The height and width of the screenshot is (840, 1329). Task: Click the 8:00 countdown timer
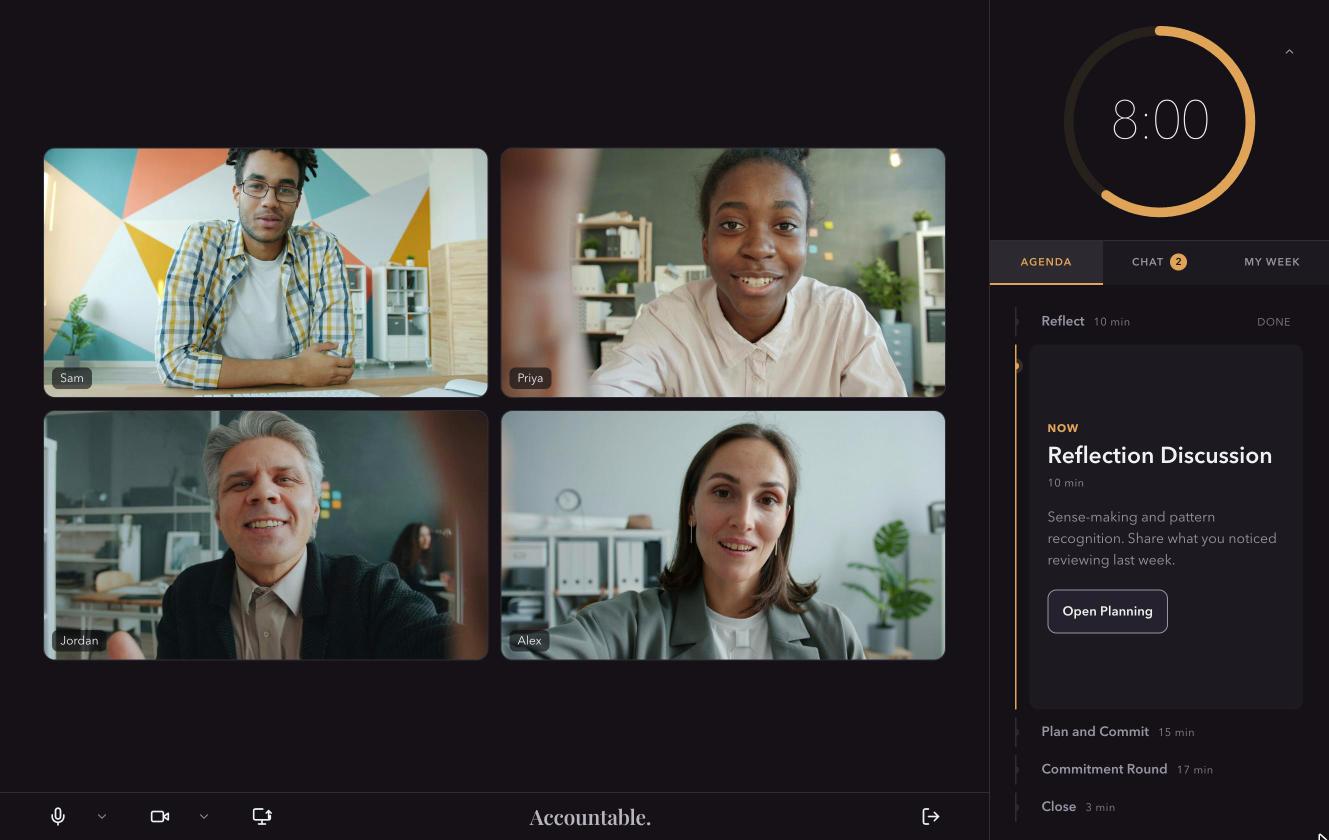1160,121
